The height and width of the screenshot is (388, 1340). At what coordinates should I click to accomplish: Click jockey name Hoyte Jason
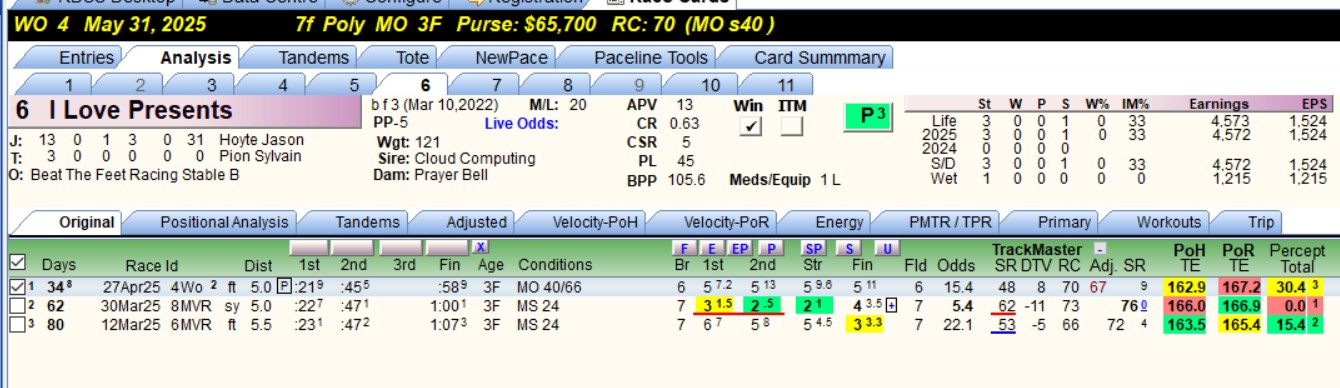point(261,140)
